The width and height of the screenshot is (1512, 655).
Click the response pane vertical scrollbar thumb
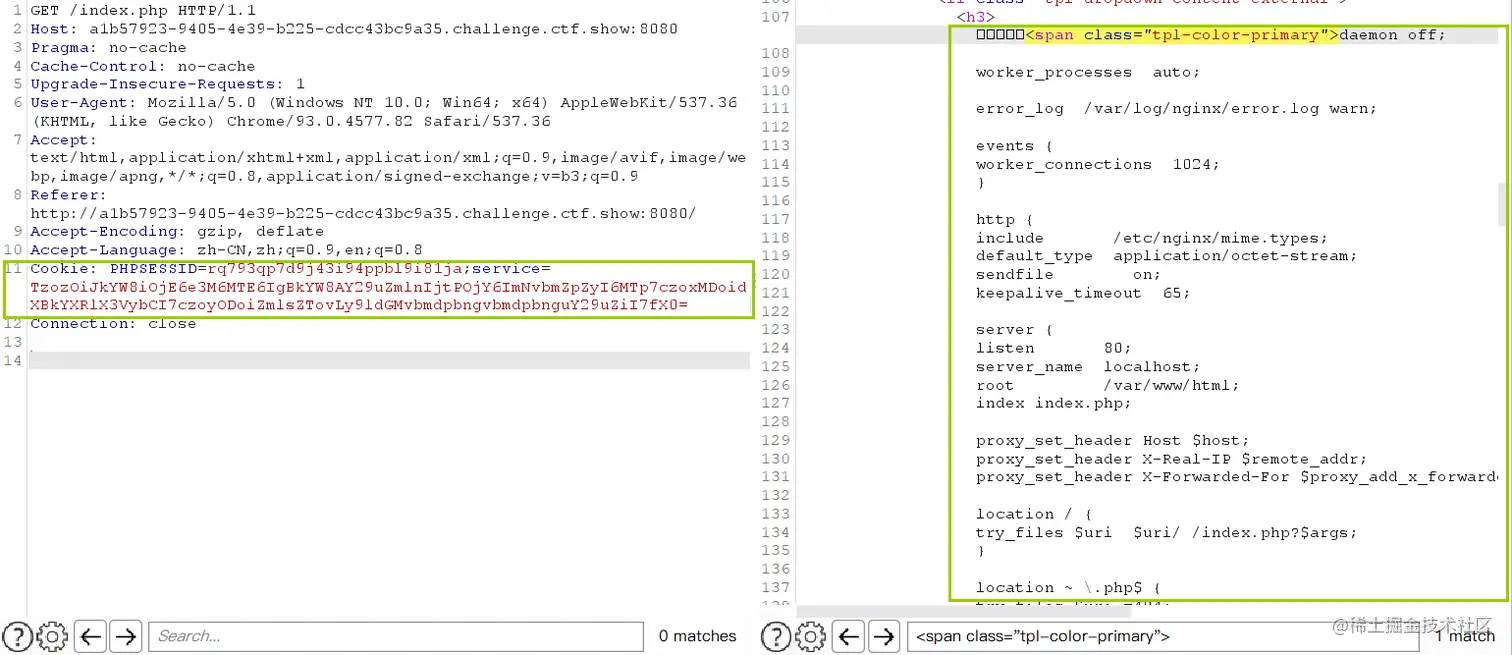[1502, 204]
